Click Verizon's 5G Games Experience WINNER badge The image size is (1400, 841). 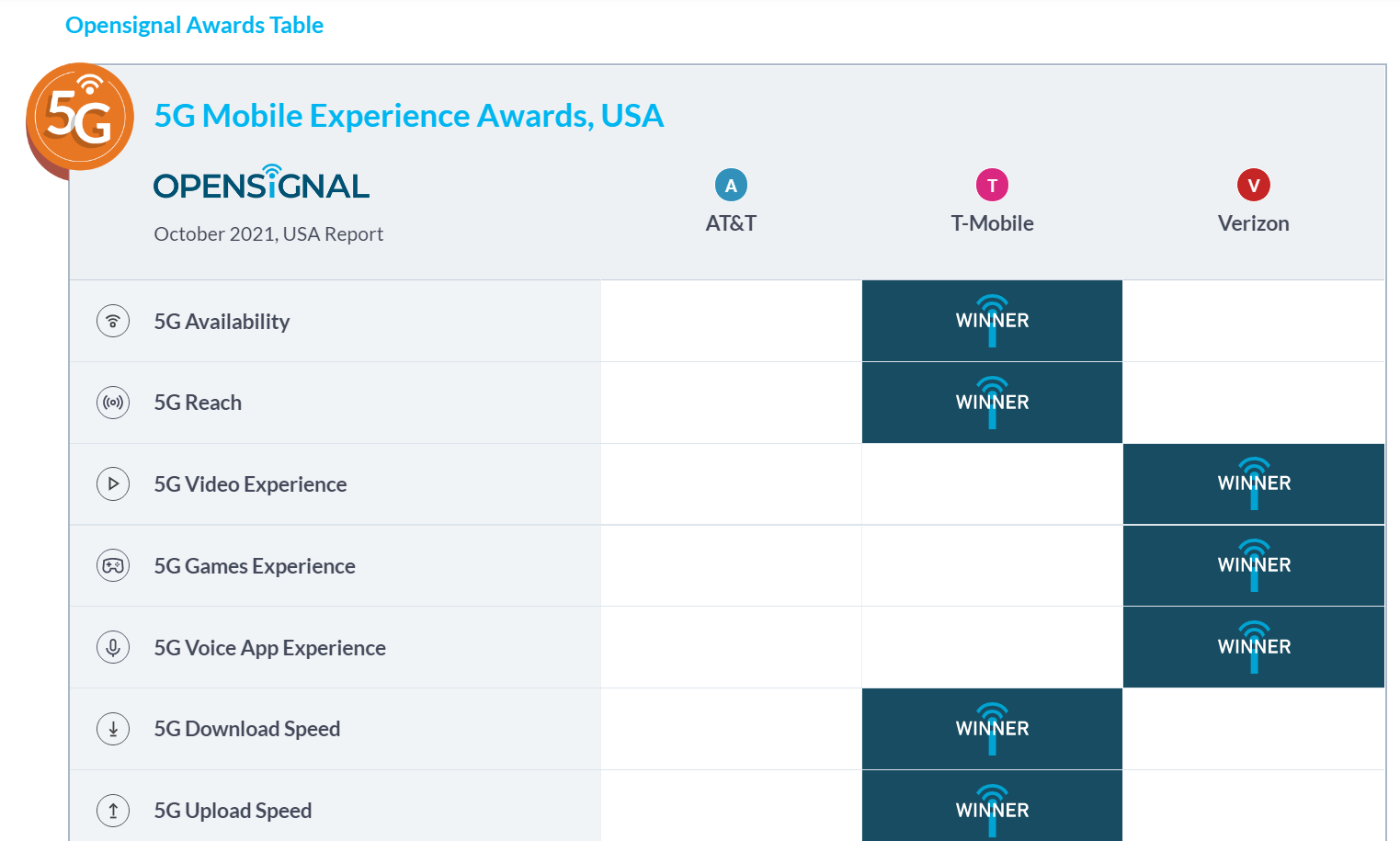pyautogui.click(x=1254, y=565)
